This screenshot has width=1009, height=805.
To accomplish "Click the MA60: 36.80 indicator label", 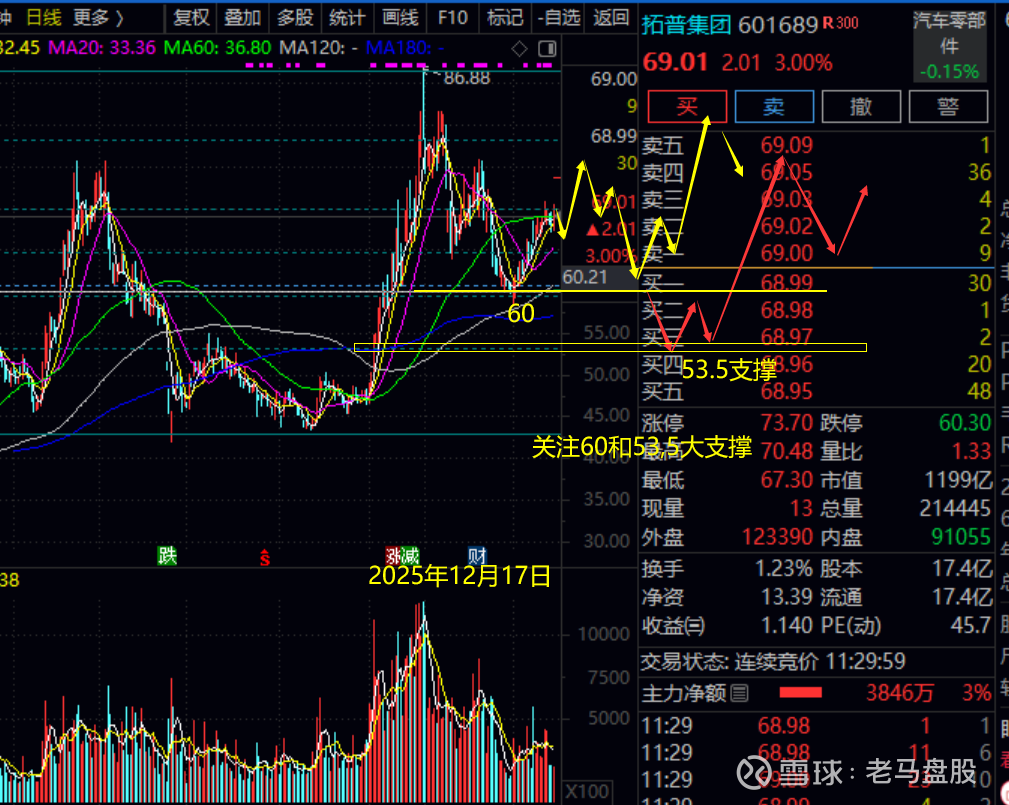I will 217,48.
